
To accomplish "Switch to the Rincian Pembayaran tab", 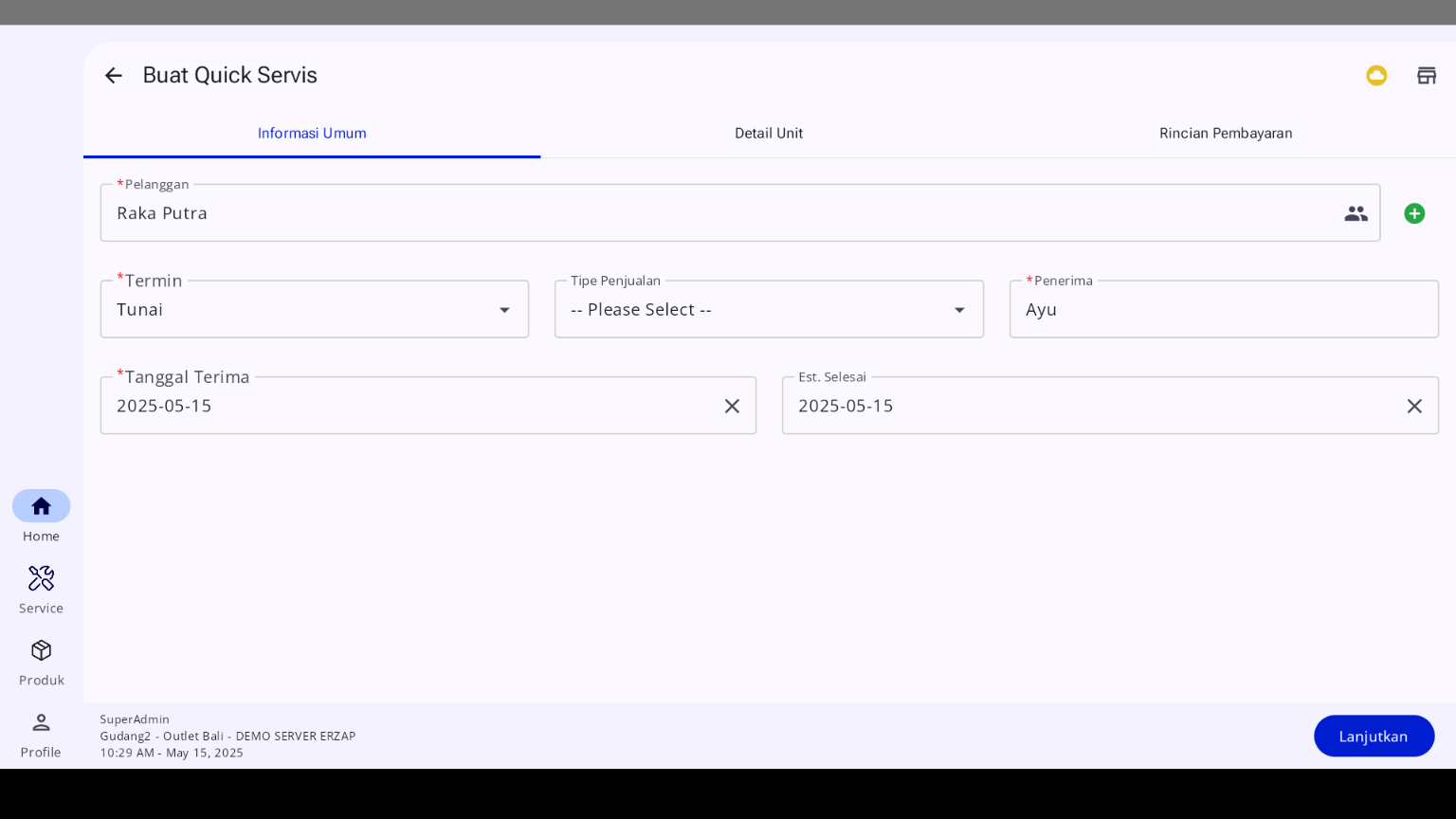I will point(1226,134).
